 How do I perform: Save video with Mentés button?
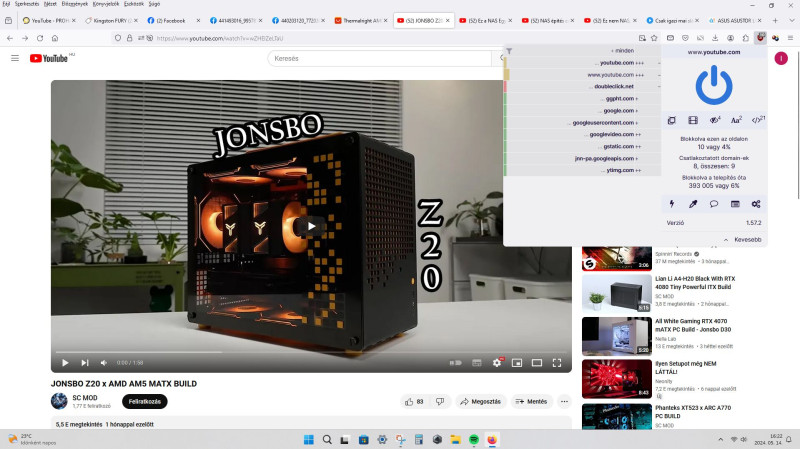[531, 402]
